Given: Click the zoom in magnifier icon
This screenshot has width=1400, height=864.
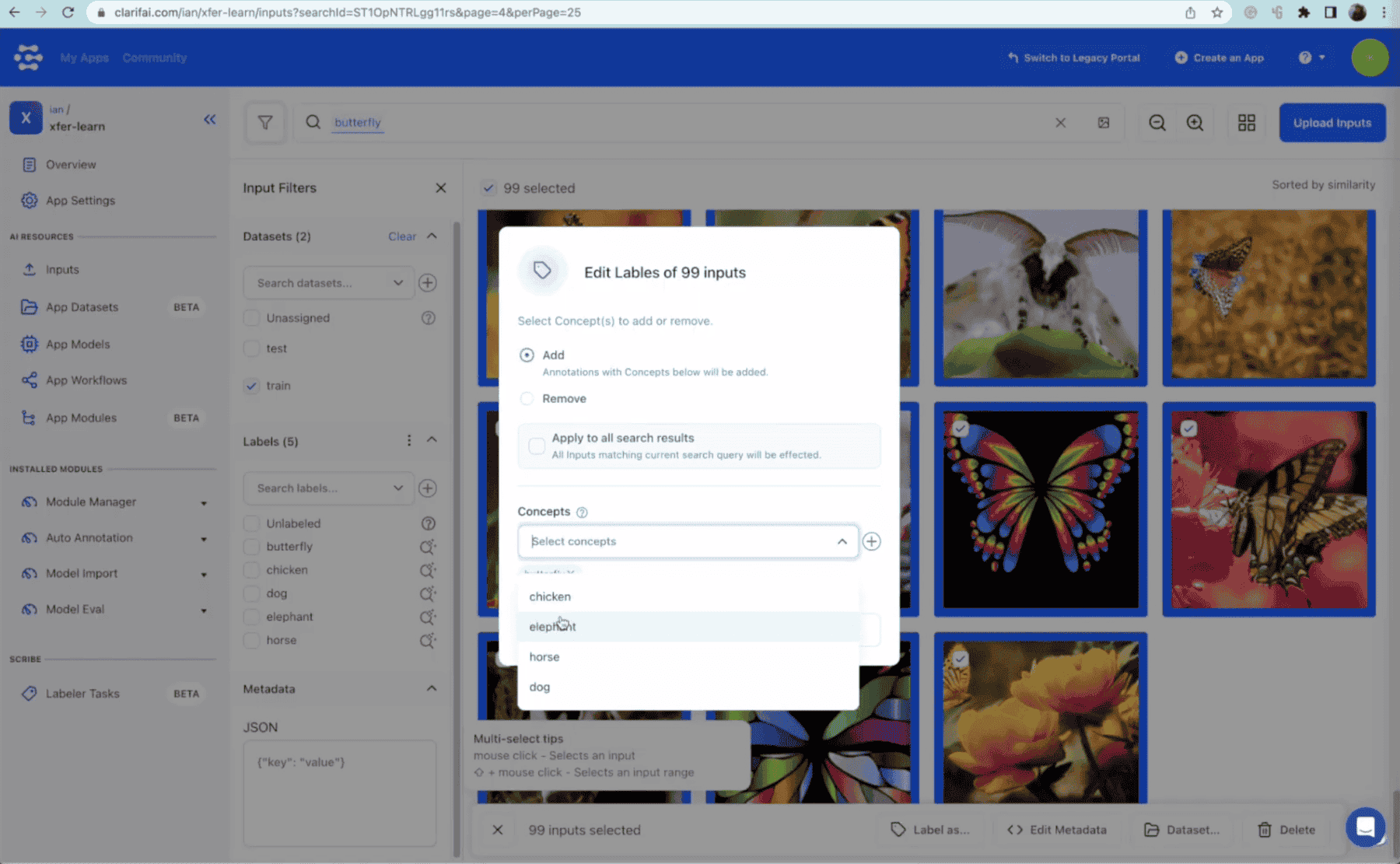Looking at the screenshot, I should coord(1195,123).
